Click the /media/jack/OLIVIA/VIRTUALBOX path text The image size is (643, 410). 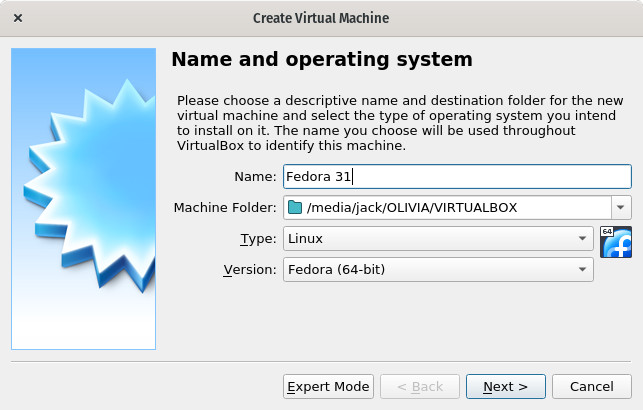coord(412,207)
